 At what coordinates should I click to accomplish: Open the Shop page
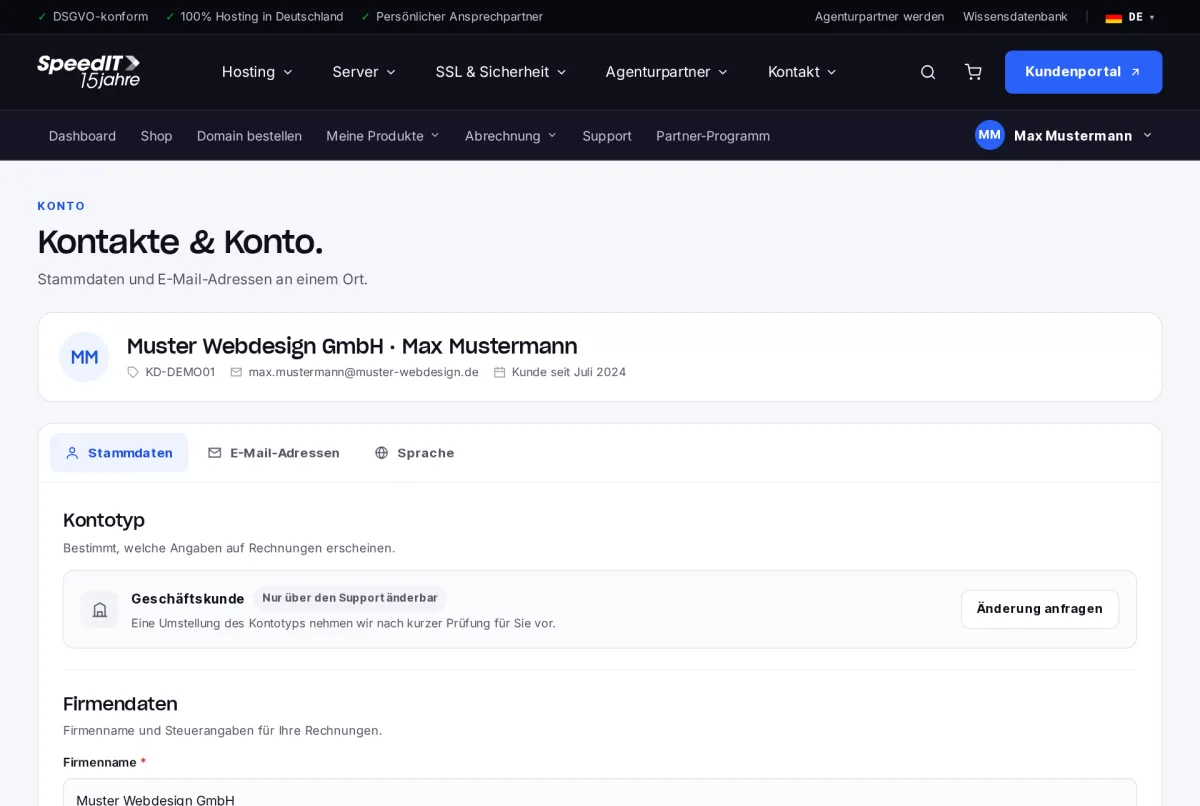(x=156, y=136)
